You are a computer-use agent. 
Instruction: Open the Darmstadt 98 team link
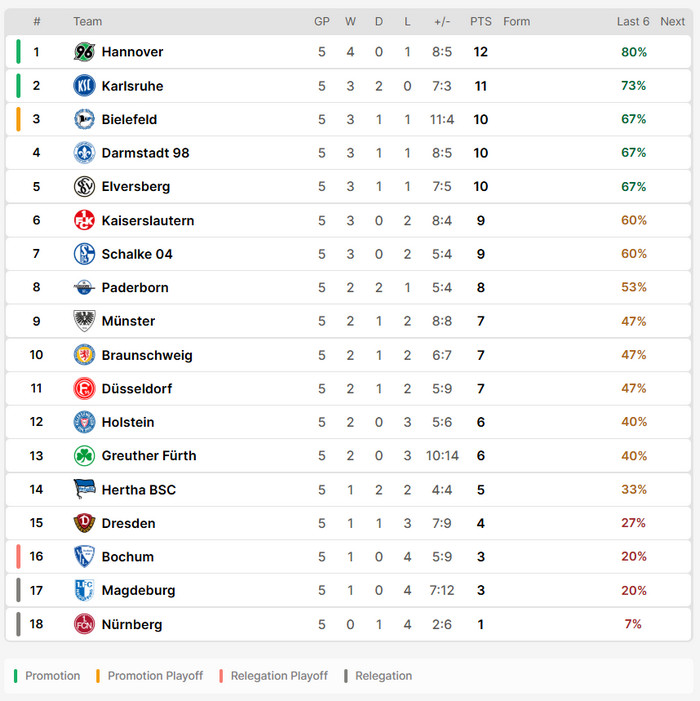click(x=145, y=153)
